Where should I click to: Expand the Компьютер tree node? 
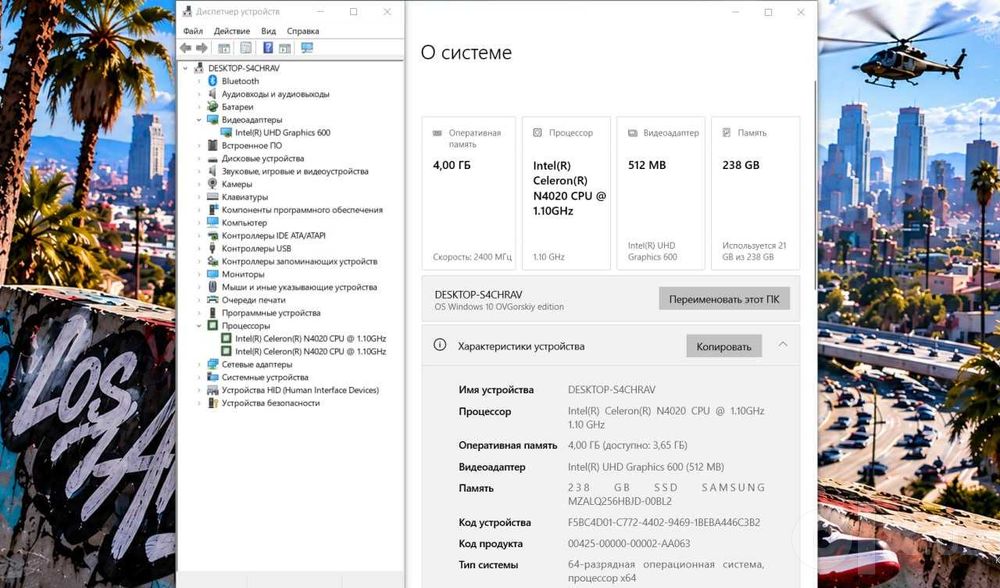(198, 223)
